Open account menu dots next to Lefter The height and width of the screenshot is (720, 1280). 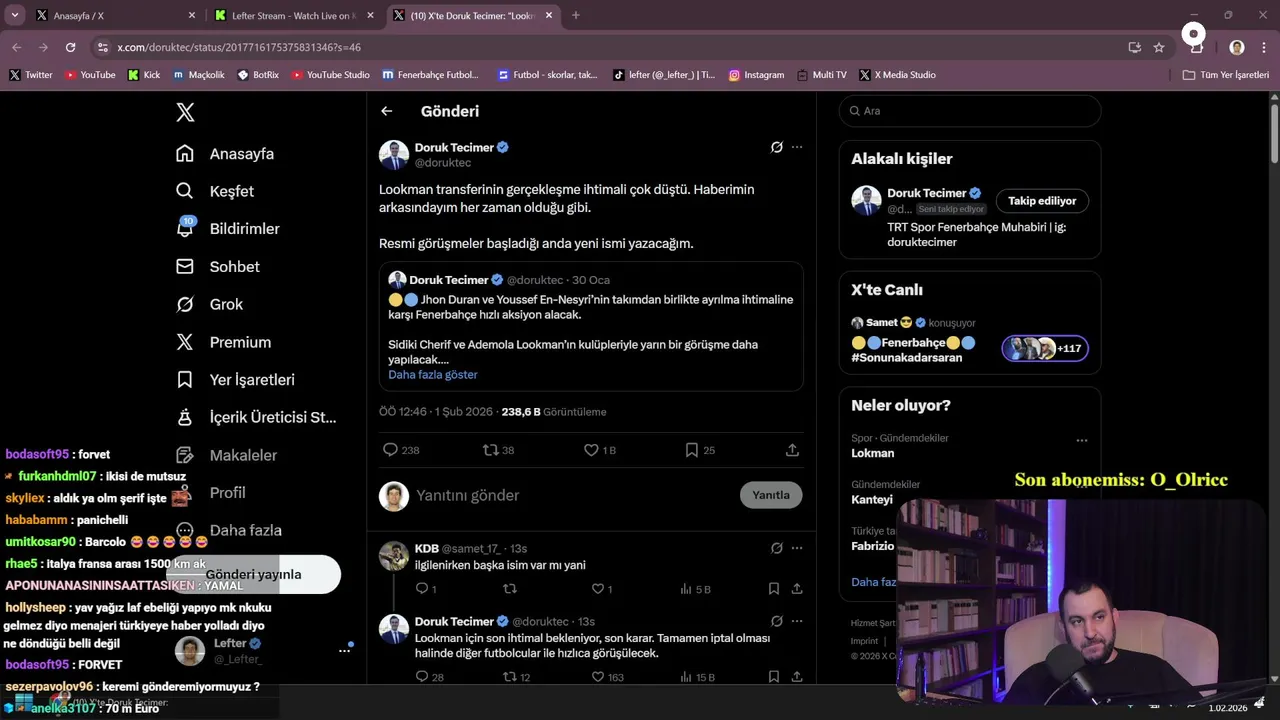[344, 651]
